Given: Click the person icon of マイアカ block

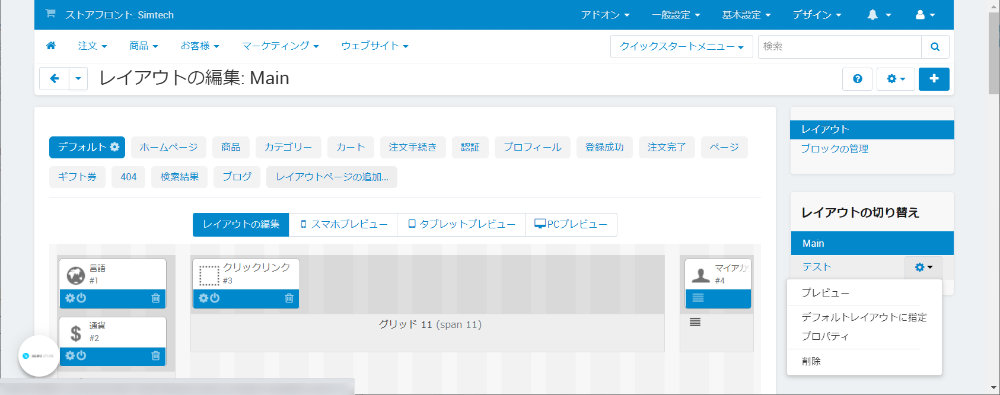Looking at the screenshot, I should click(x=701, y=275).
